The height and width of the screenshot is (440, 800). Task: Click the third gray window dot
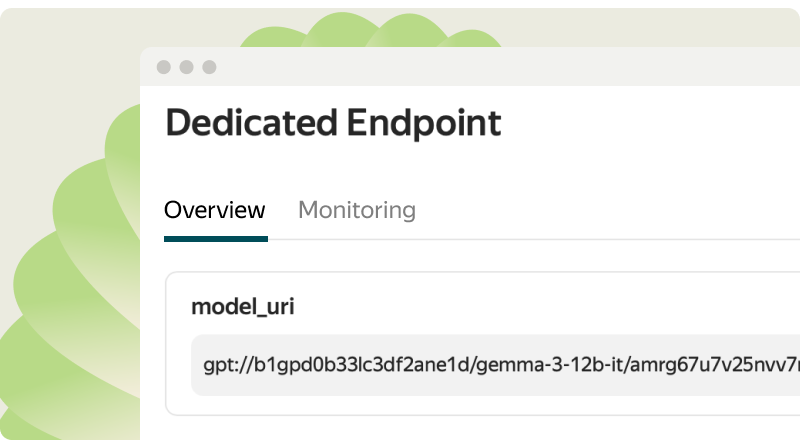[209, 67]
